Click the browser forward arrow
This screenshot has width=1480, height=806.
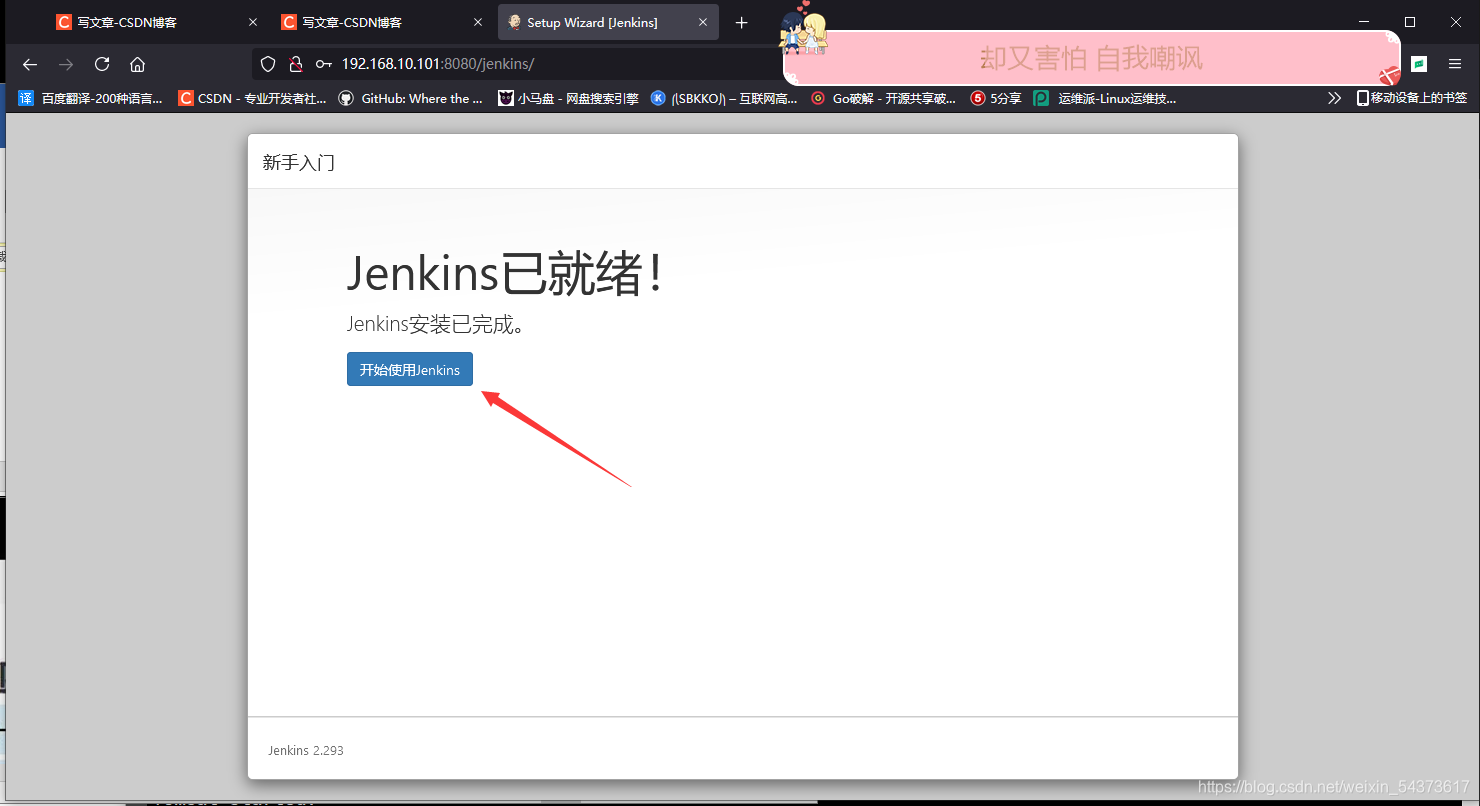(66, 64)
